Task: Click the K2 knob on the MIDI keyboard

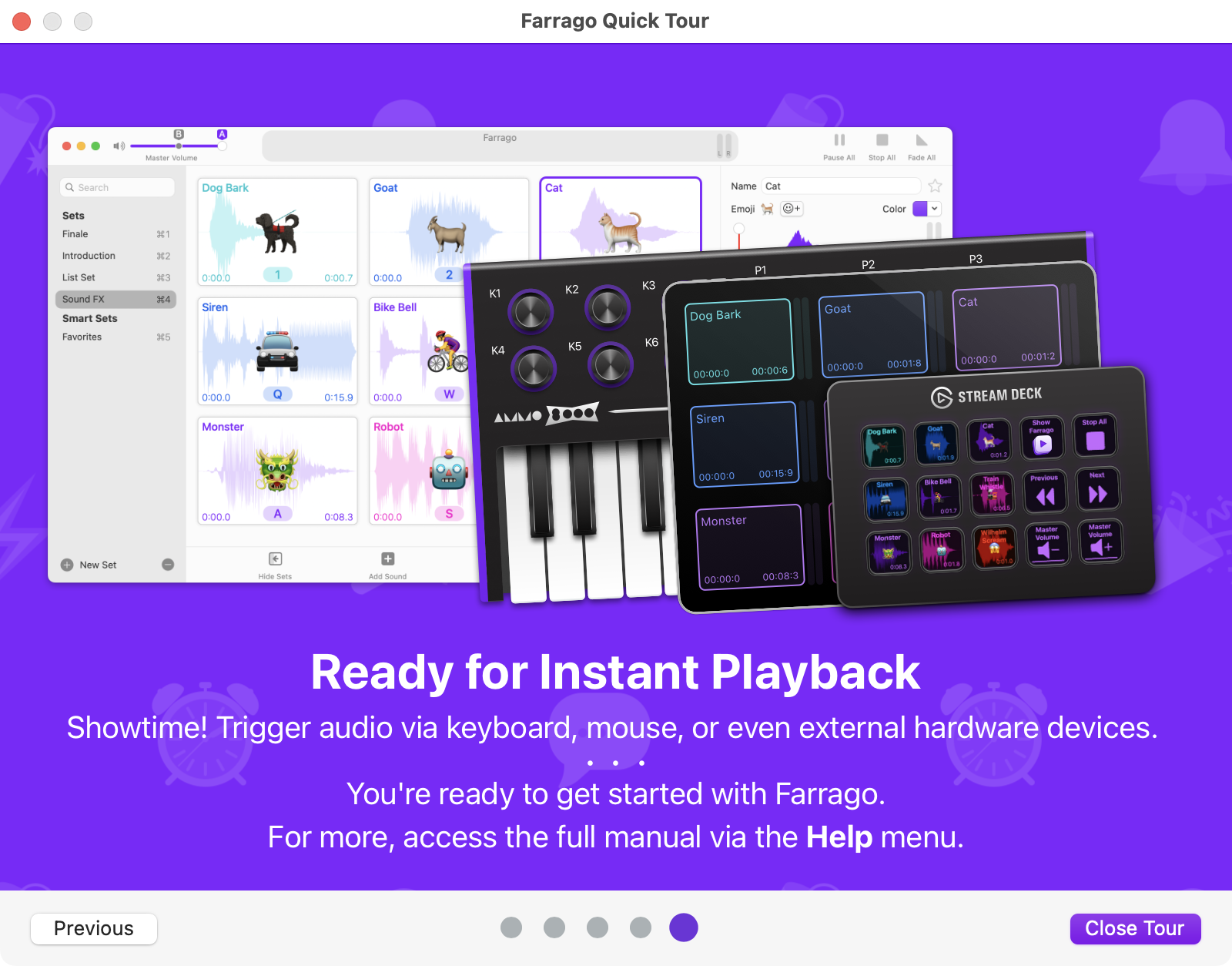Action: [x=608, y=307]
